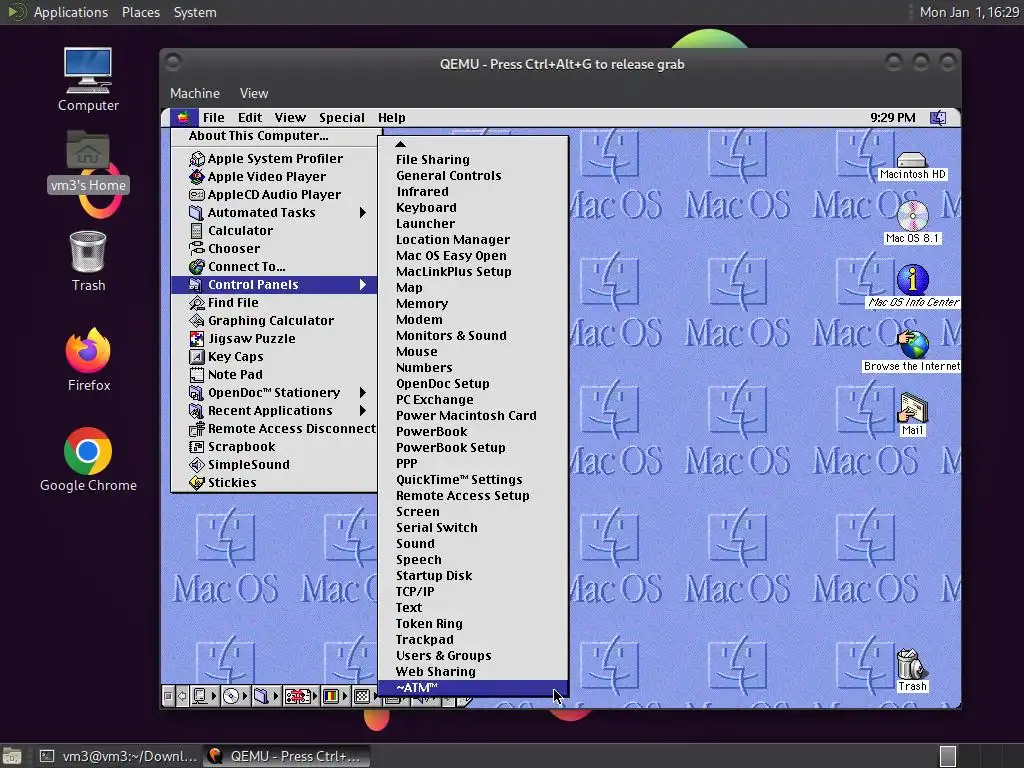Click the 9:29 PM menu bar clock
Screen dimensions: 1024x768
892,118
